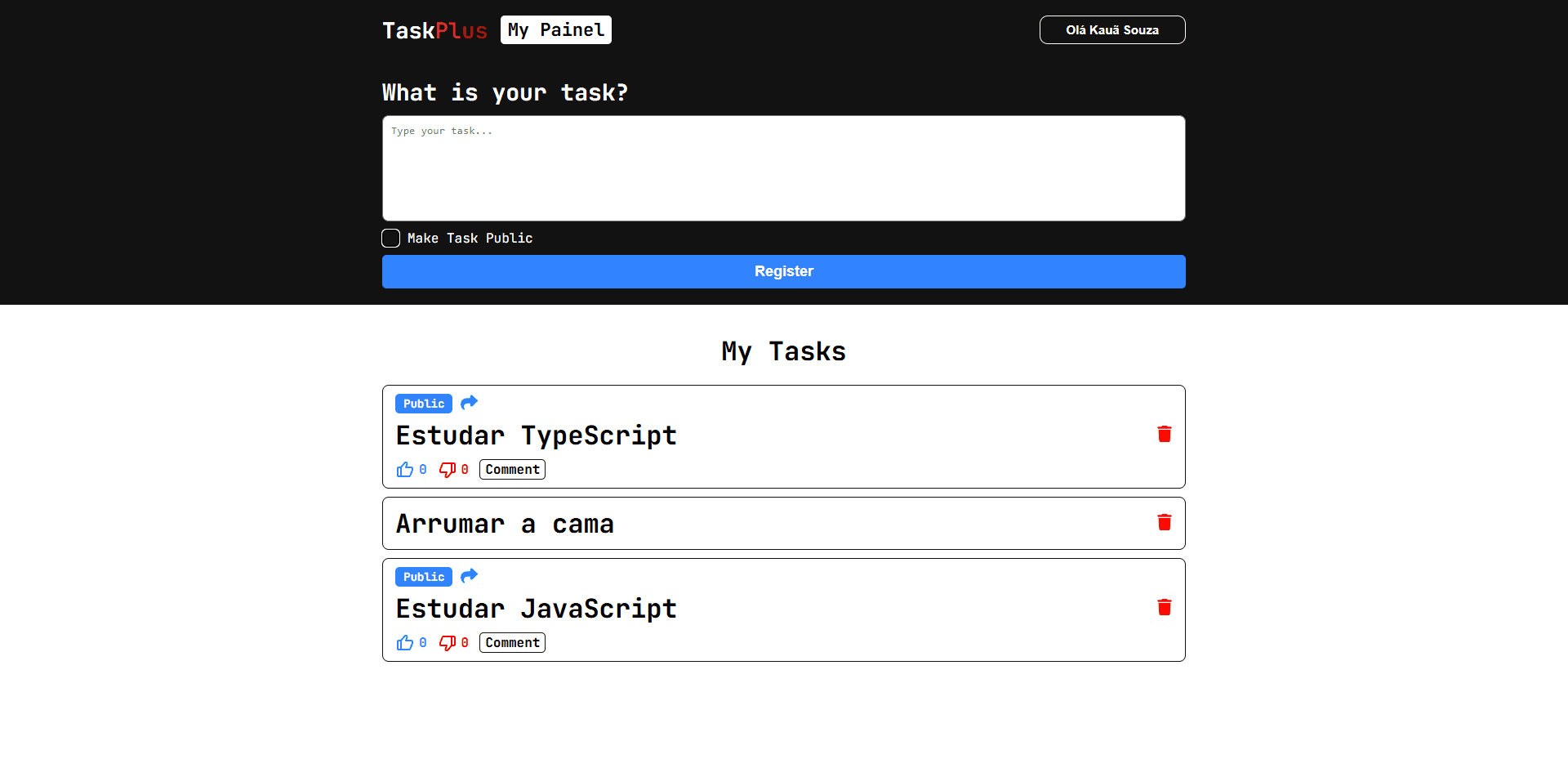Delete the Estudar JavaScript task
Screen dimensions: 1568x777
[x=1164, y=607]
